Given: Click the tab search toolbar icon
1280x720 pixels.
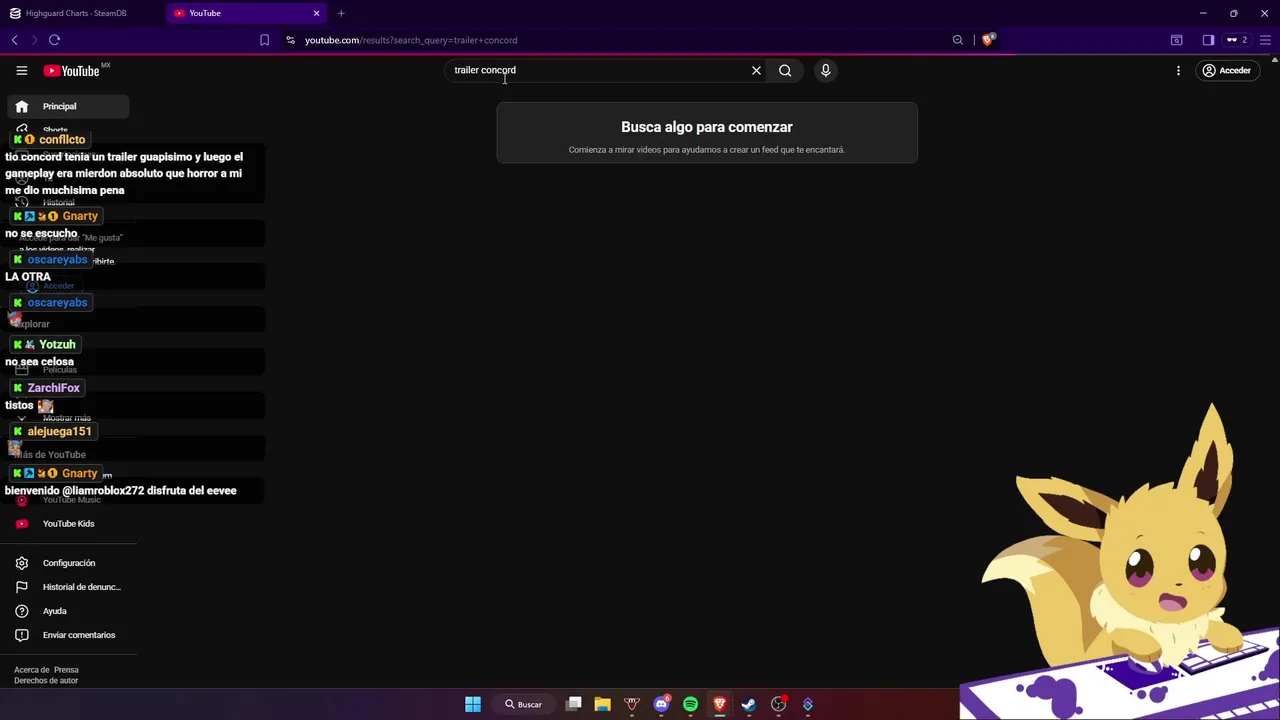Looking at the screenshot, I should [x=1177, y=40].
